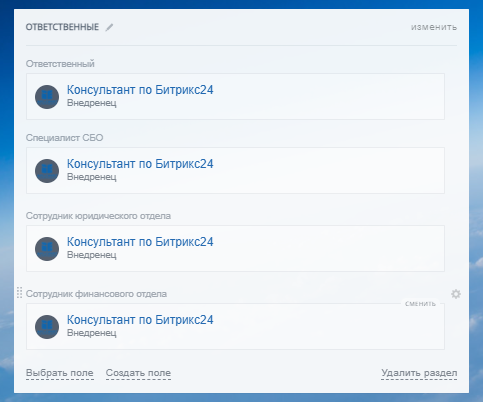Screen dimensions: 483x402
Task: Click the изменить link in section header
Action: click(x=434, y=27)
